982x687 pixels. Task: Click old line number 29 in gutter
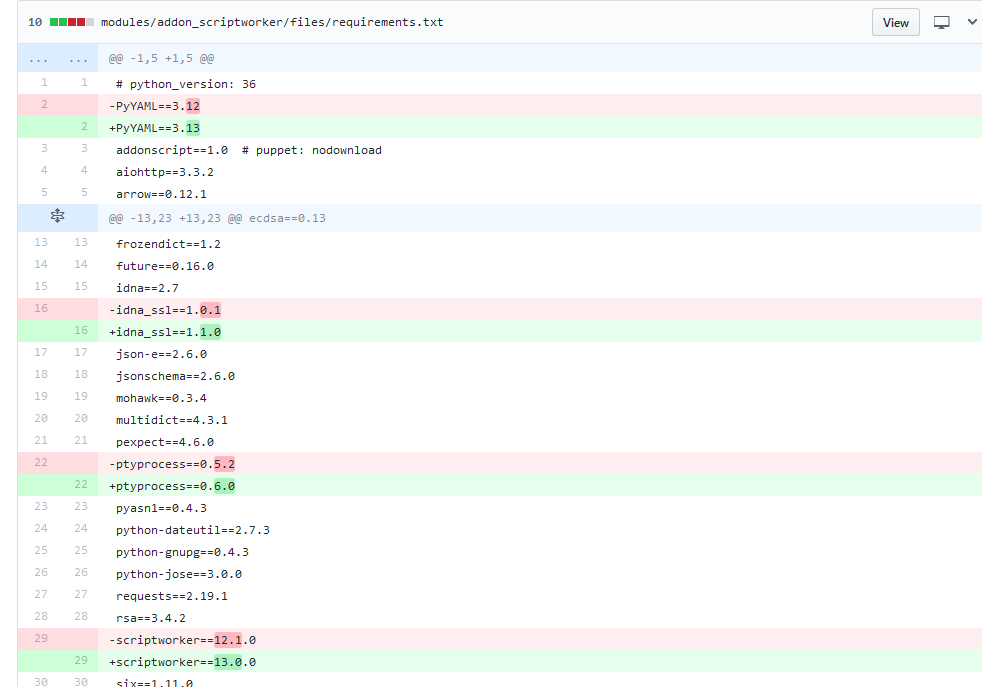click(41, 638)
